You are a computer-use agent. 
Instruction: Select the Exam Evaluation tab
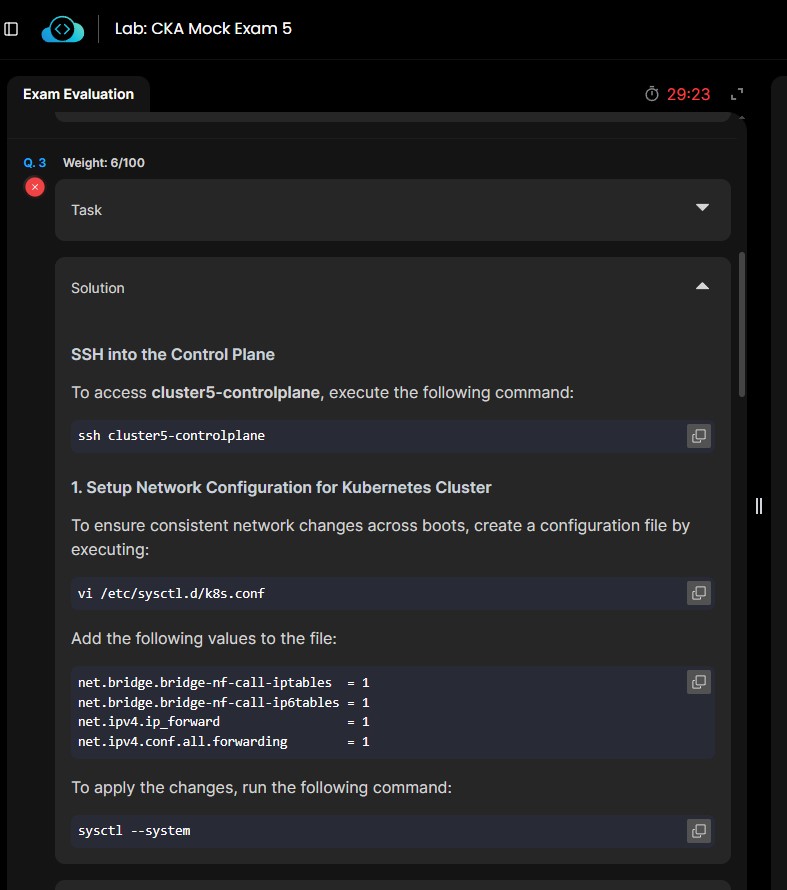coord(78,94)
